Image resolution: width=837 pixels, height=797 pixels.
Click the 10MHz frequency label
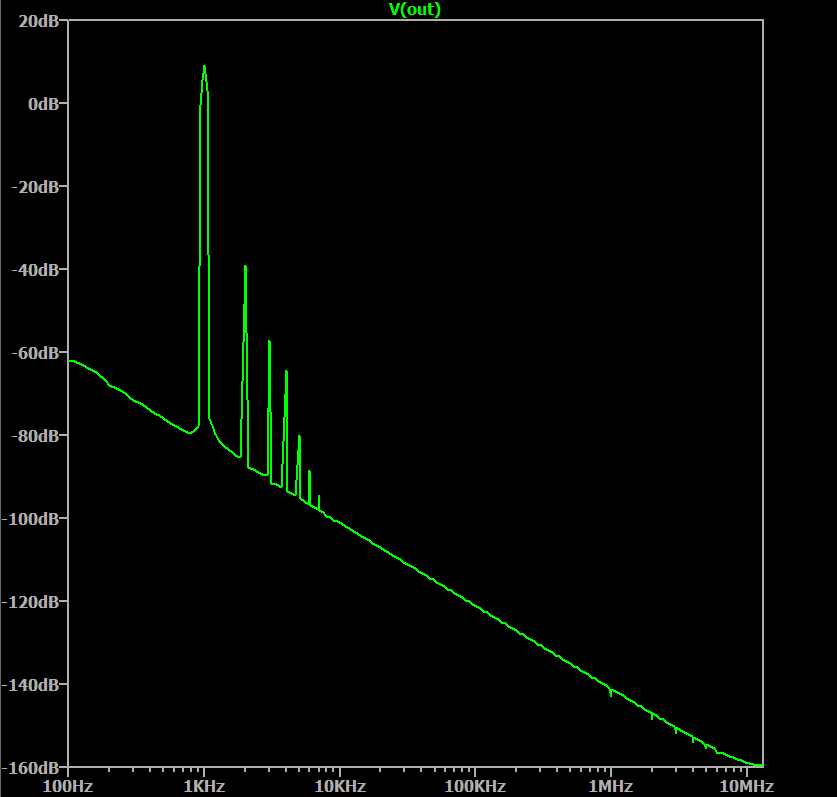746,786
